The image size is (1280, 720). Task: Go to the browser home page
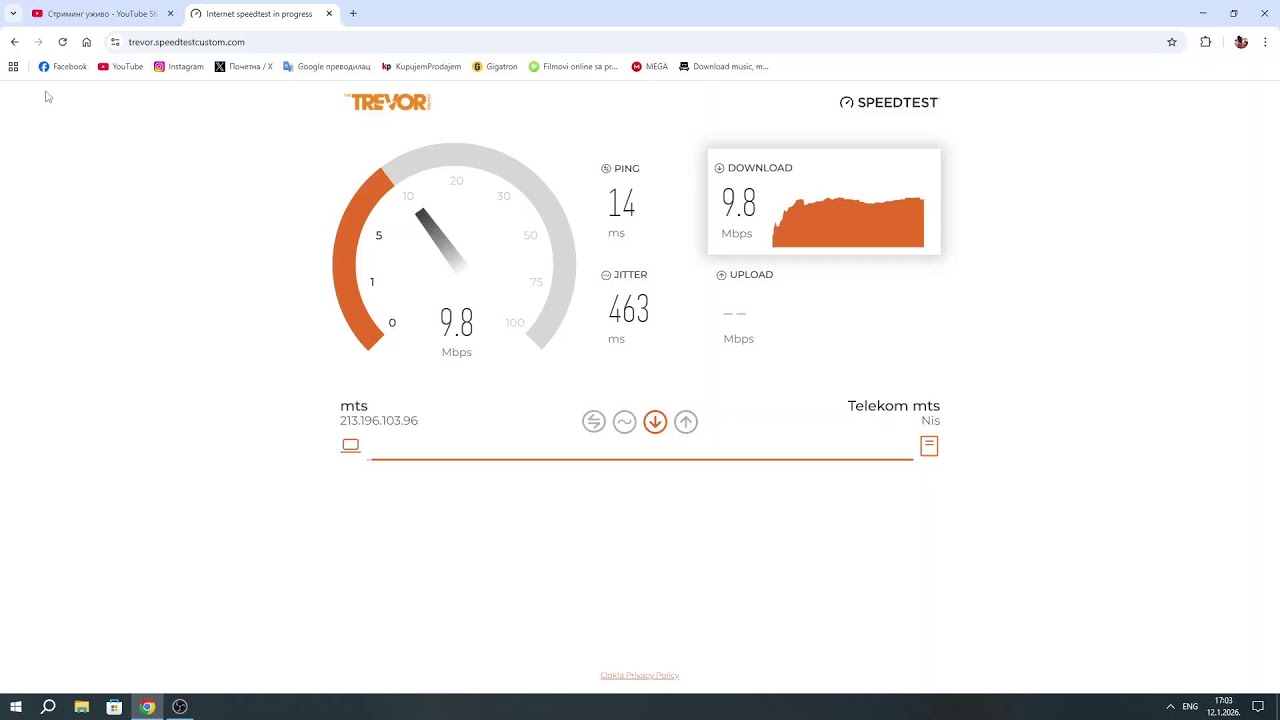click(87, 42)
